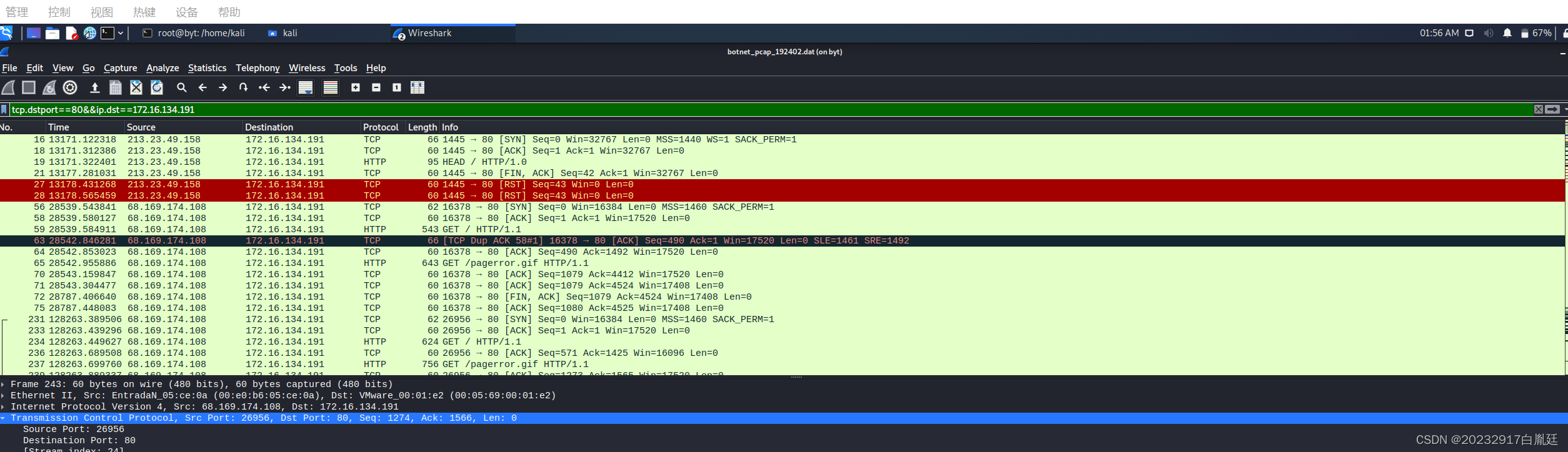Toggle packet list coloring rules

click(331, 88)
